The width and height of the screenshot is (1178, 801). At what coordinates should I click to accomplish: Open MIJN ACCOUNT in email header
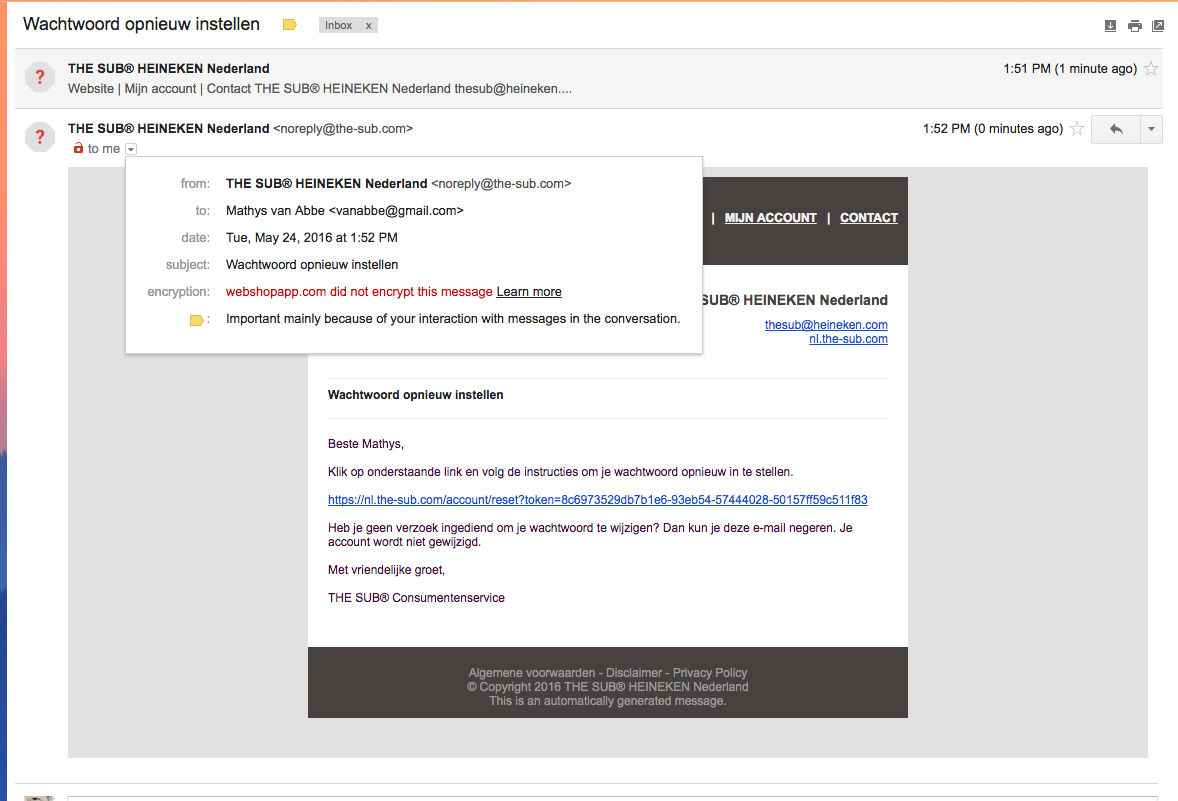(770, 218)
